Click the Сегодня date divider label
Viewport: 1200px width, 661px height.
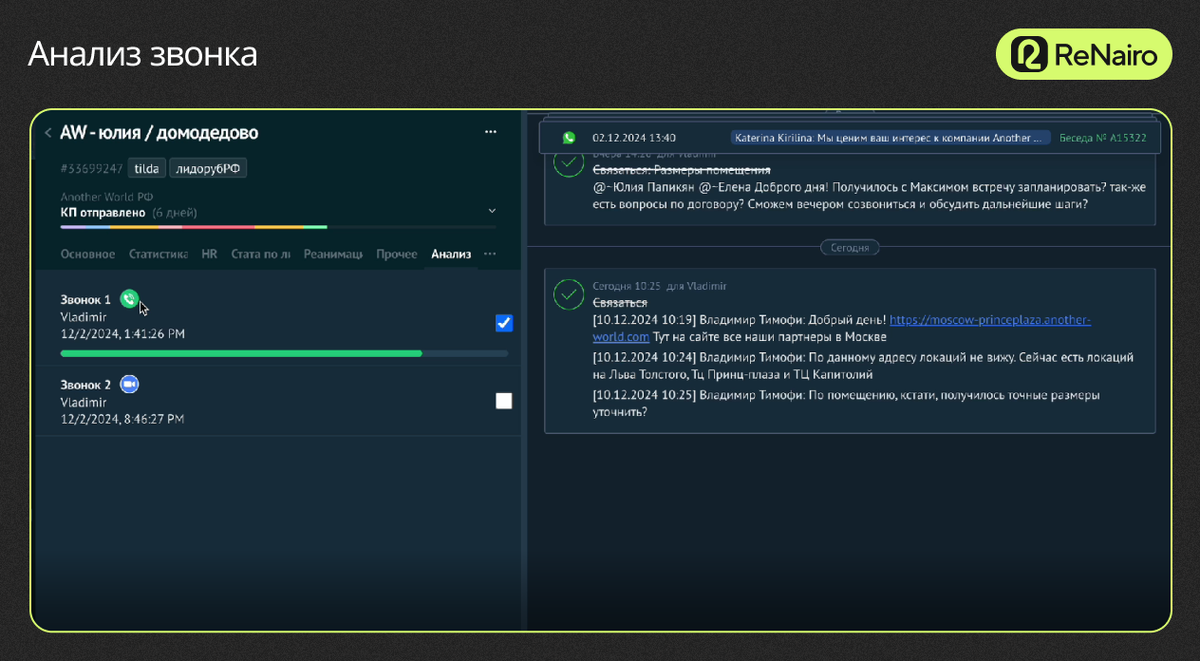(850, 246)
